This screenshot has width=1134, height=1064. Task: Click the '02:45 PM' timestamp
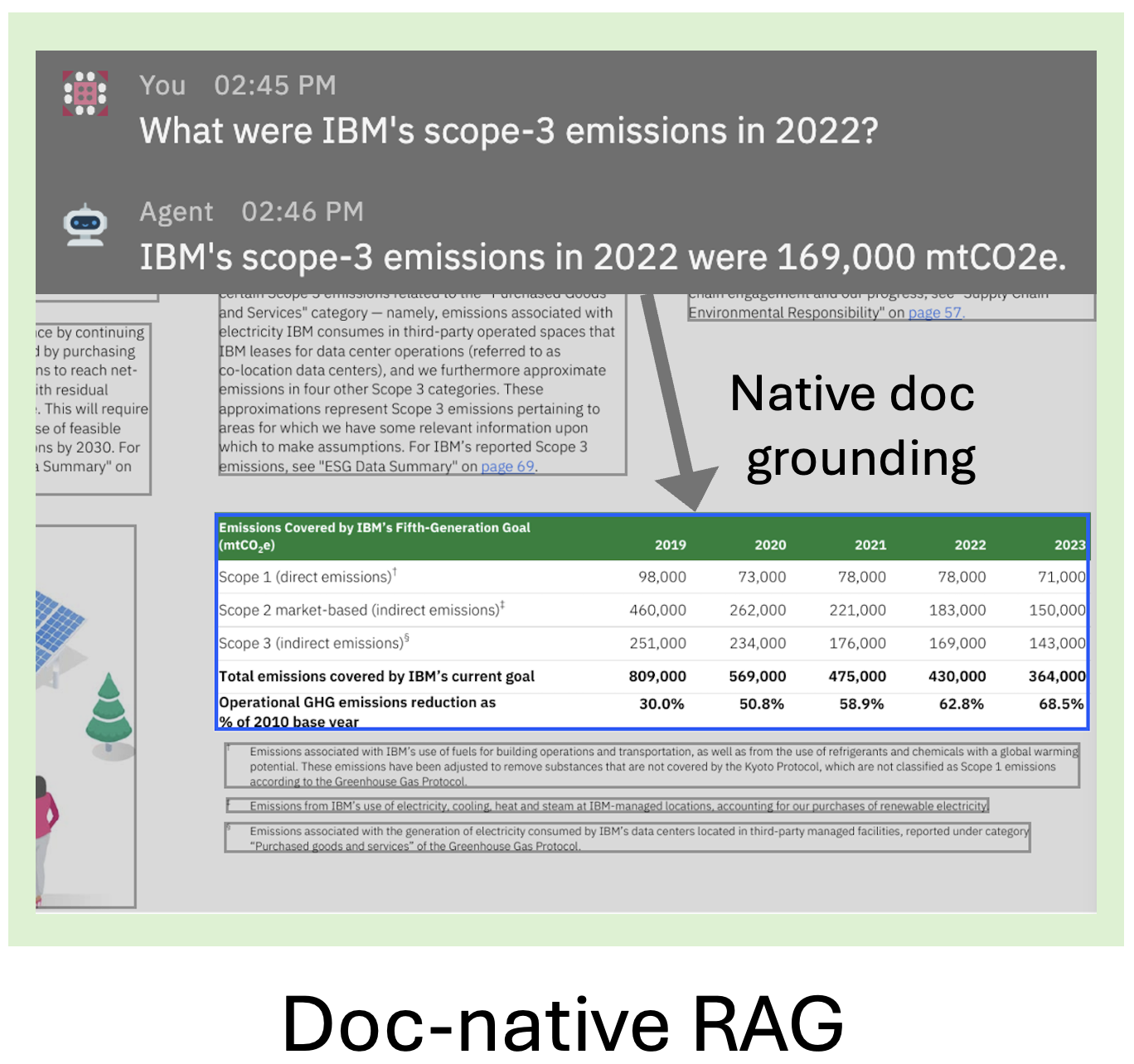click(x=275, y=85)
